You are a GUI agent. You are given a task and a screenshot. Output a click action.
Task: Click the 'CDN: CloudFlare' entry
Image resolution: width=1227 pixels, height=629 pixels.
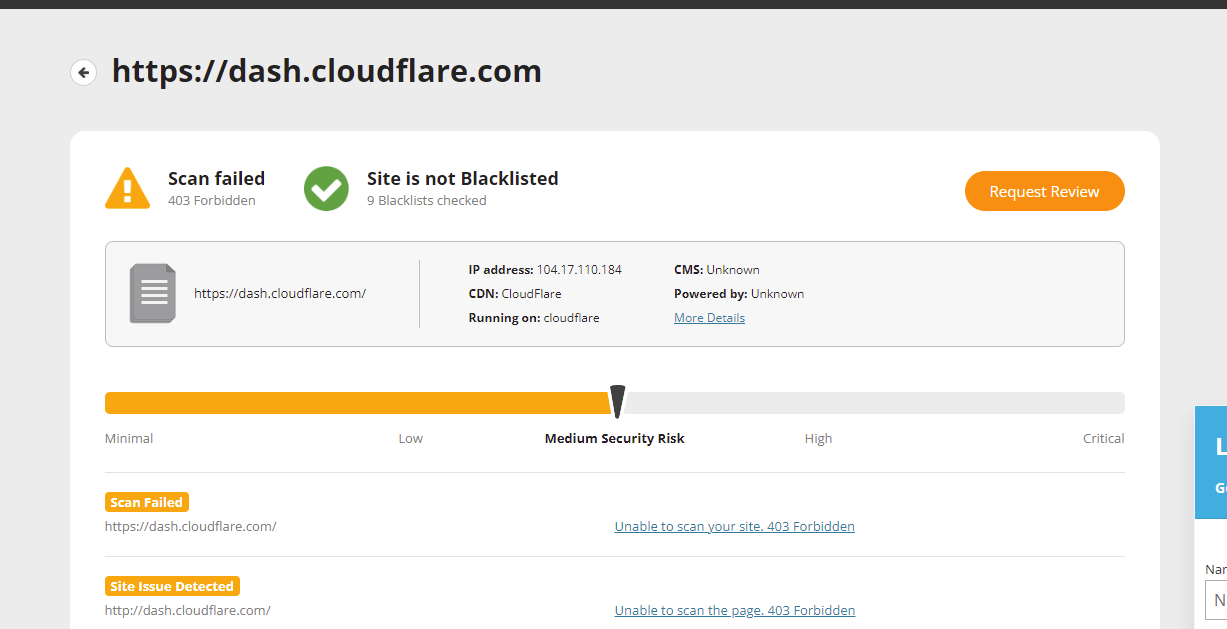click(515, 294)
